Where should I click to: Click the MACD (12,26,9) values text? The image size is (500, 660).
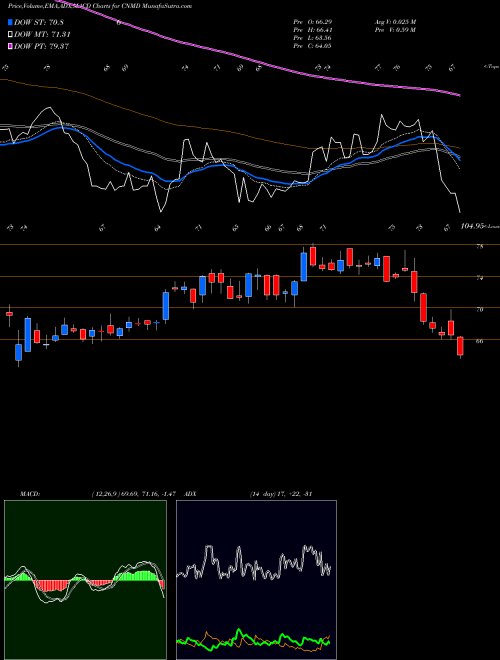coord(136,494)
